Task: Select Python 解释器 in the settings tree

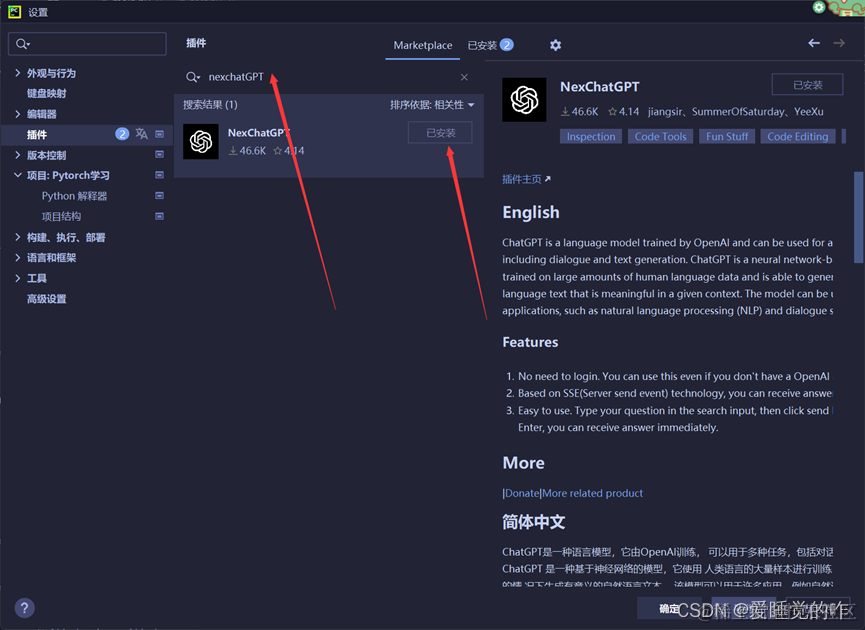Action: coord(74,196)
